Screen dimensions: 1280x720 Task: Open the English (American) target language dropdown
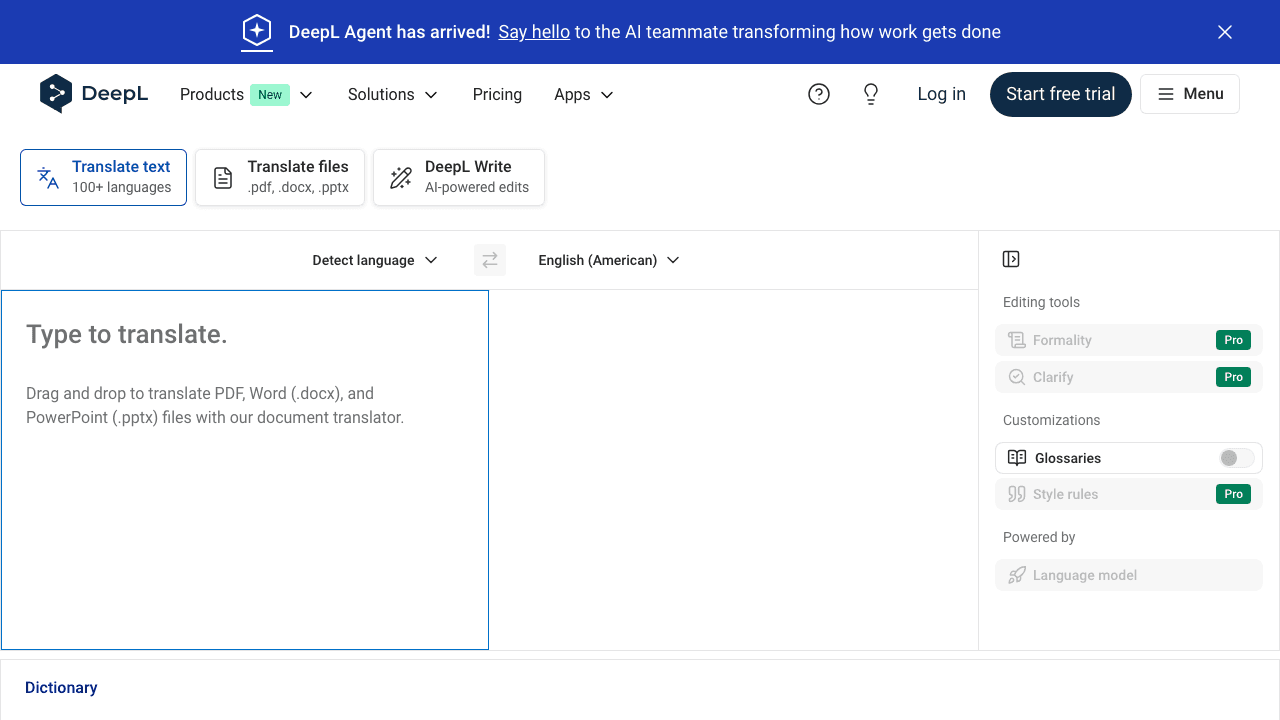(608, 260)
